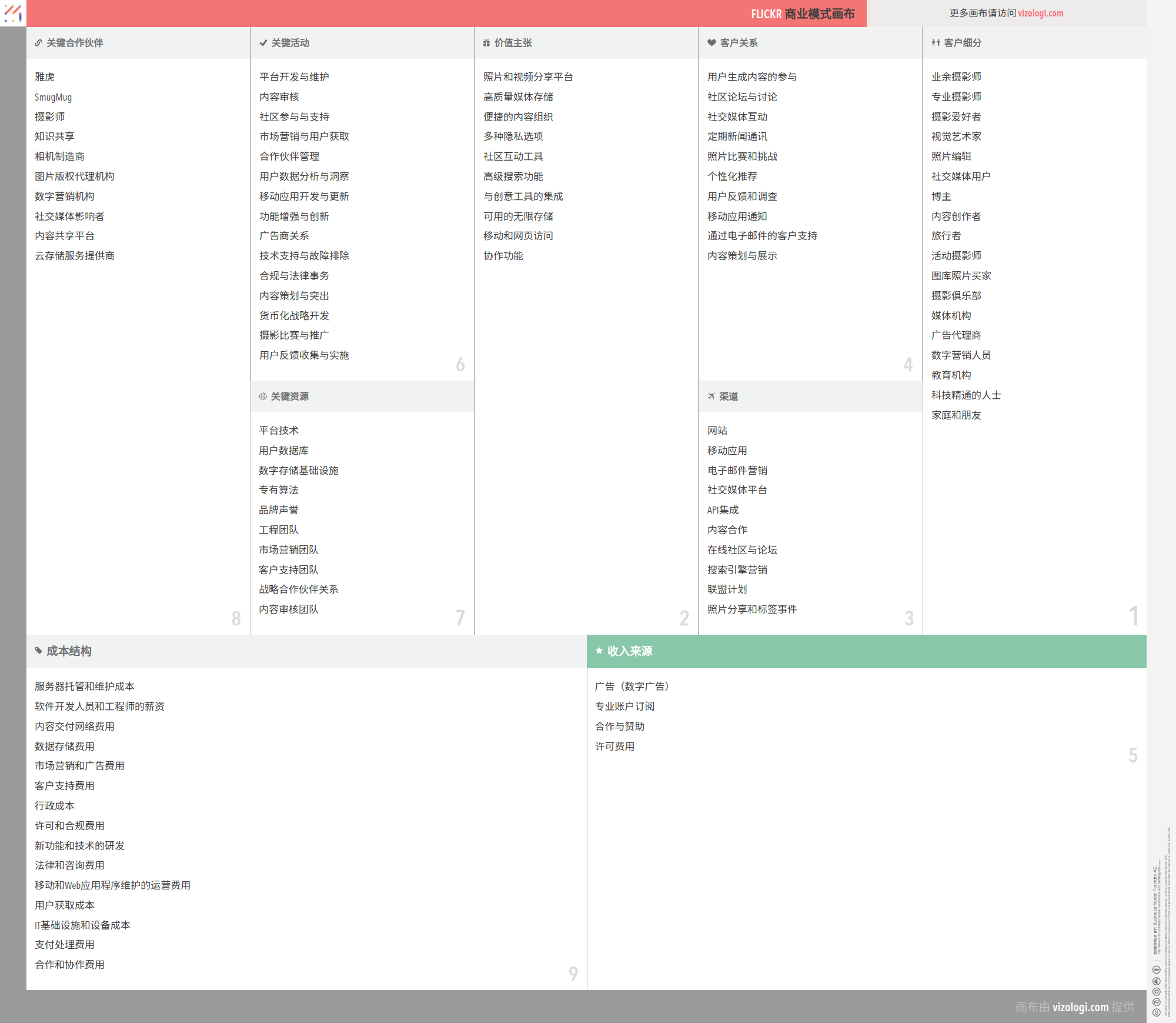Click the Creative Commons license icon
The width and height of the screenshot is (1176, 1023).
pyautogui.click(x=1156, y=1012)
